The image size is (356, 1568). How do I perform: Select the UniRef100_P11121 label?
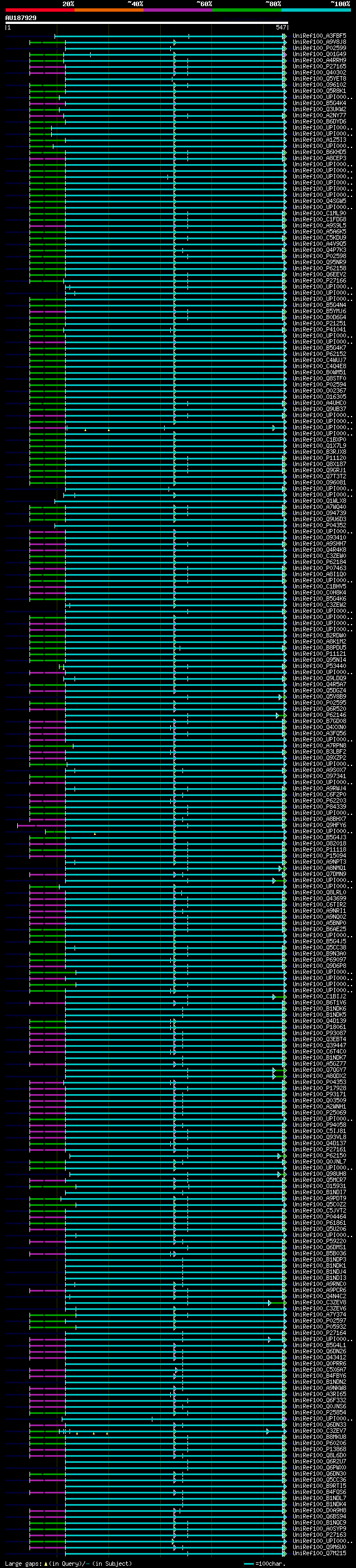pos(319,654)
